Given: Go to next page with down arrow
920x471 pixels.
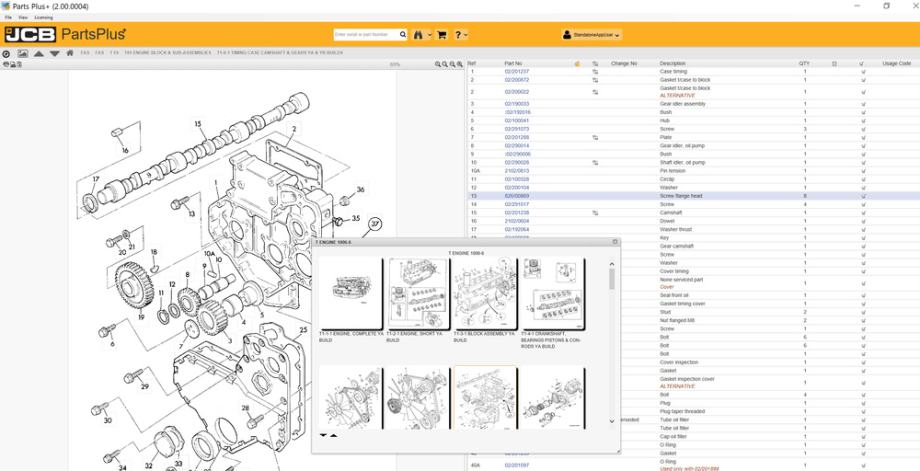Looking at the screenshot, I should point(54,52).
